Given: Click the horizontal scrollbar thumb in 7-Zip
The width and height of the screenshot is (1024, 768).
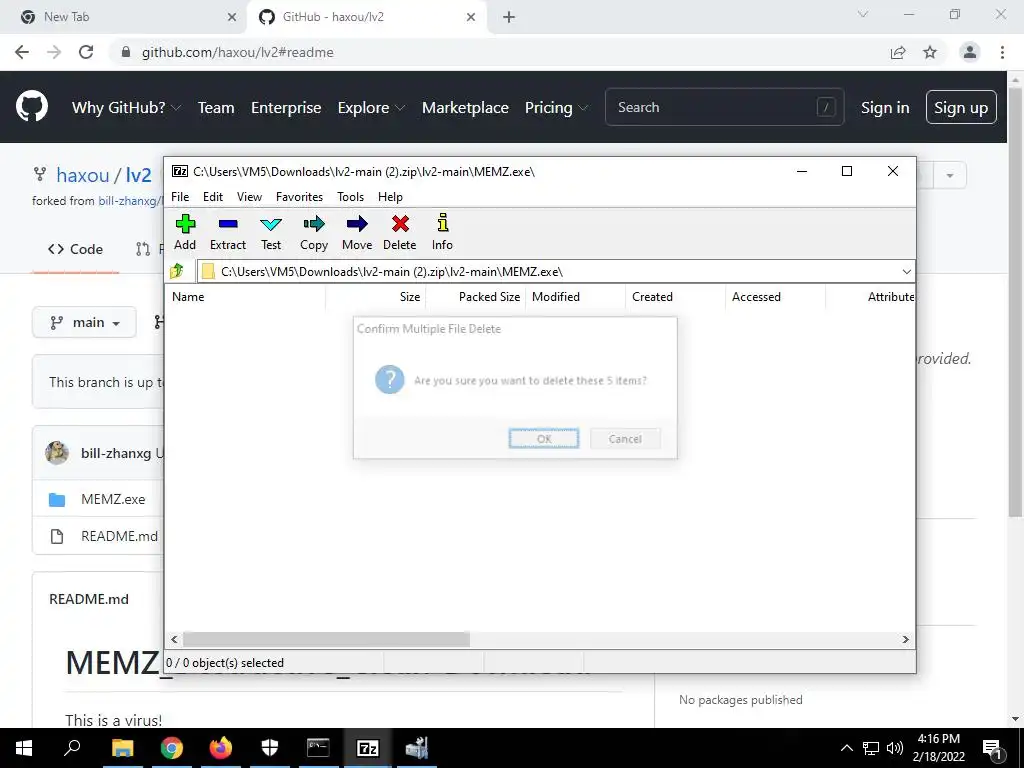Looking at the screenshot, I should (326, 639).
